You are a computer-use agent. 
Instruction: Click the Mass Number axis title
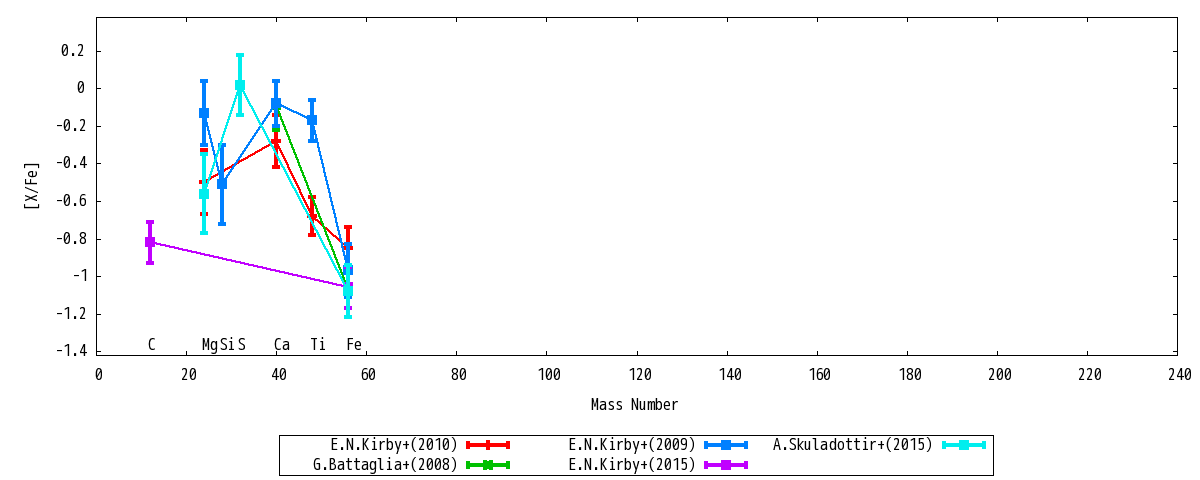(634, 405)
